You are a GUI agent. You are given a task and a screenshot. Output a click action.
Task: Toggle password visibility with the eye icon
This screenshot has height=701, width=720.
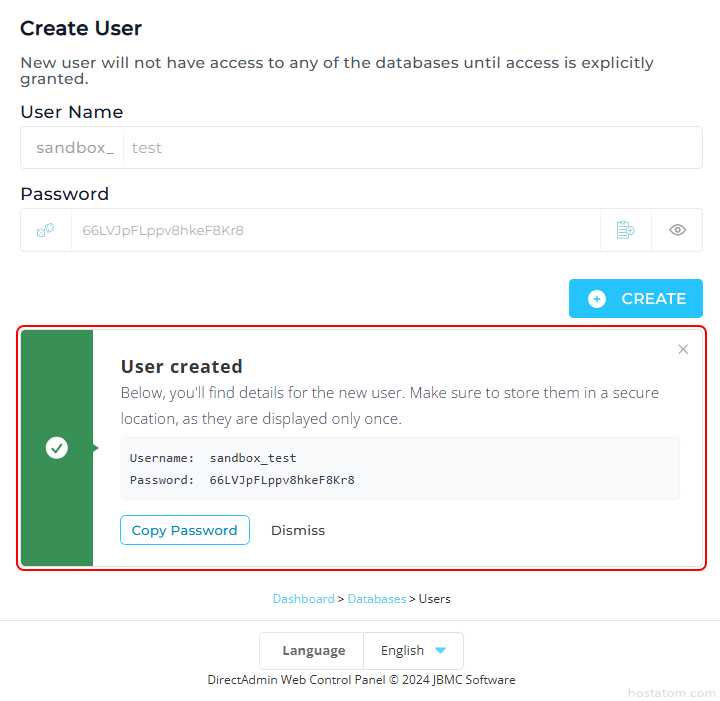point(677,230)
